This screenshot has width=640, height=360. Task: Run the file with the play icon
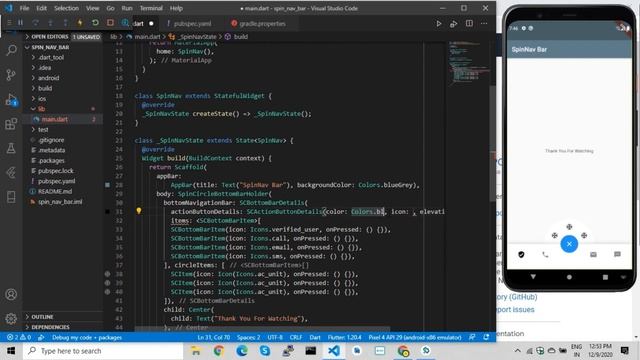[438, 24]
